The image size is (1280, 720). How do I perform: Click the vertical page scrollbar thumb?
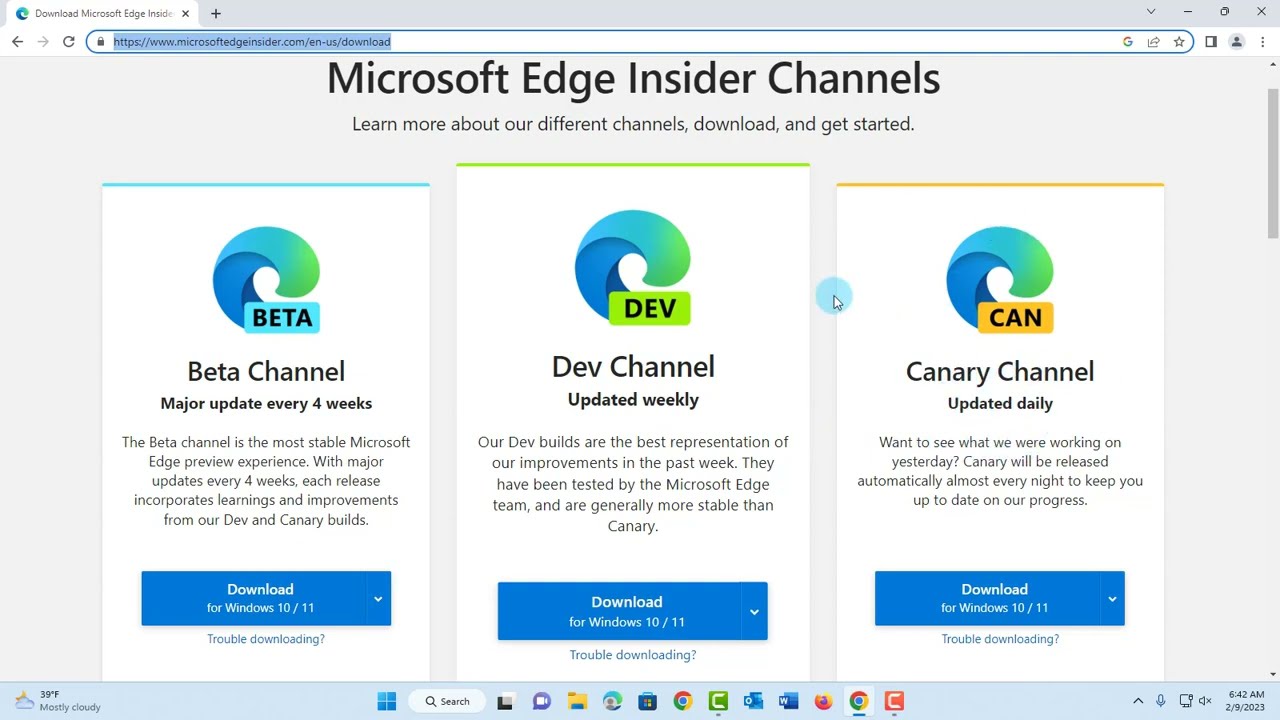pos(1272,164)
